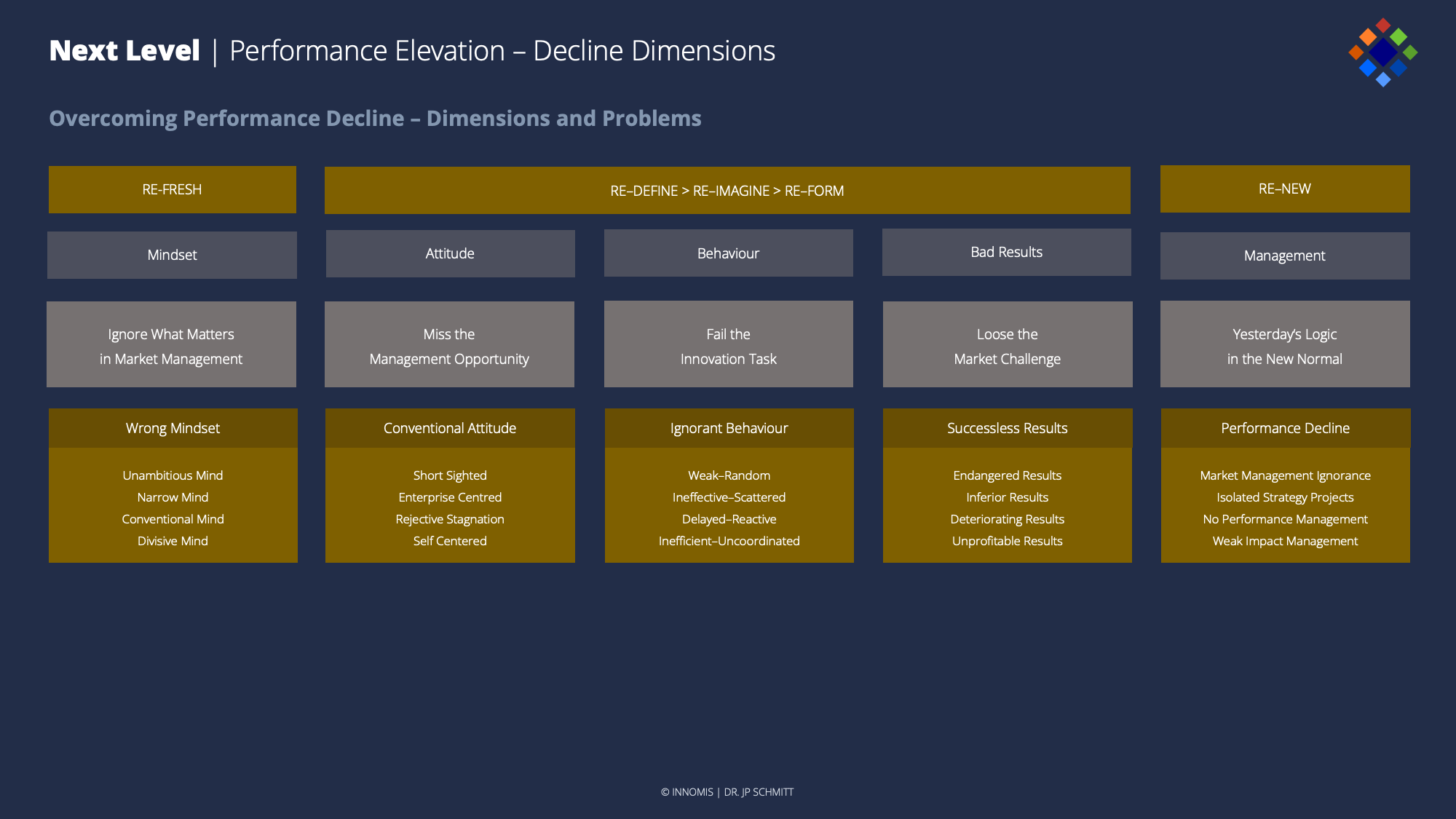Select Fail the Innovation Task box
Image resolution: width=1456 pixels, height=819 pixels.
tap(728, 345)
